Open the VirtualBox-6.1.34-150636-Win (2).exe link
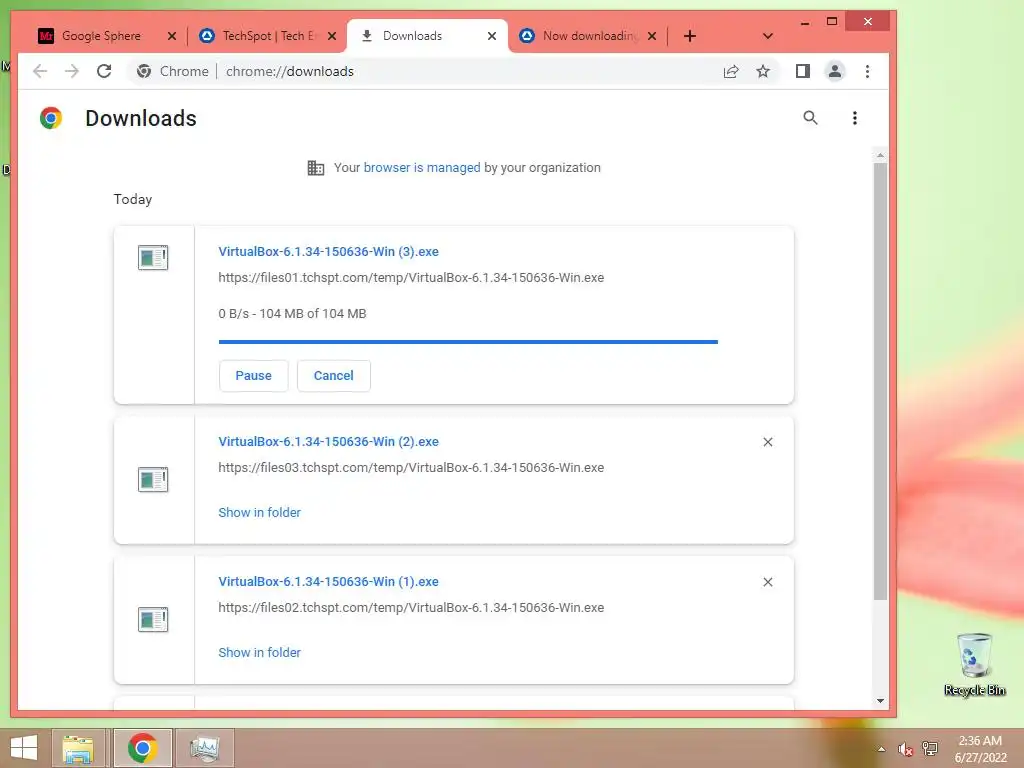Image resolution: width=1024 pixels, height=768 pixels. [328, 441]
